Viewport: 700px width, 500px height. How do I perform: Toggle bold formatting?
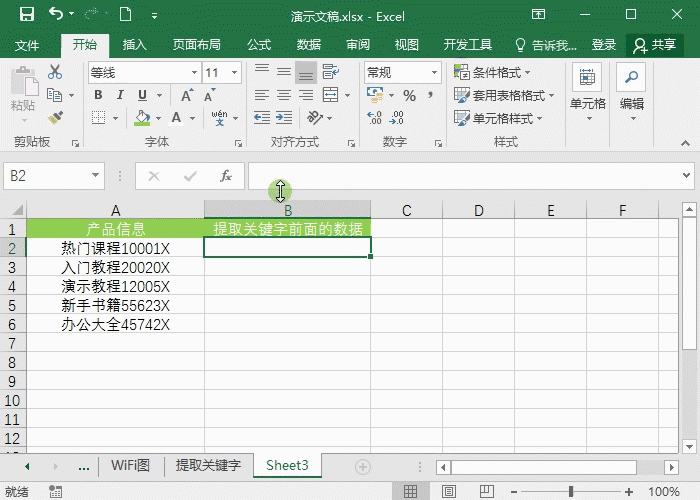click(98, 95)
